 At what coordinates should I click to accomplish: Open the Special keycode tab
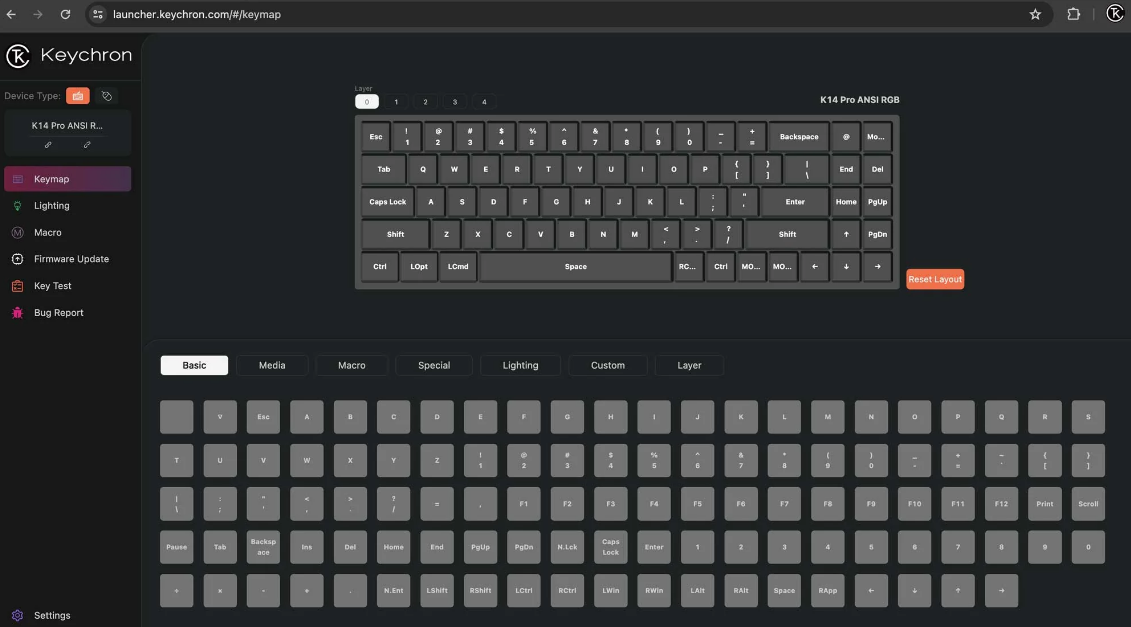pyautogui.click(x=434, y=365)
